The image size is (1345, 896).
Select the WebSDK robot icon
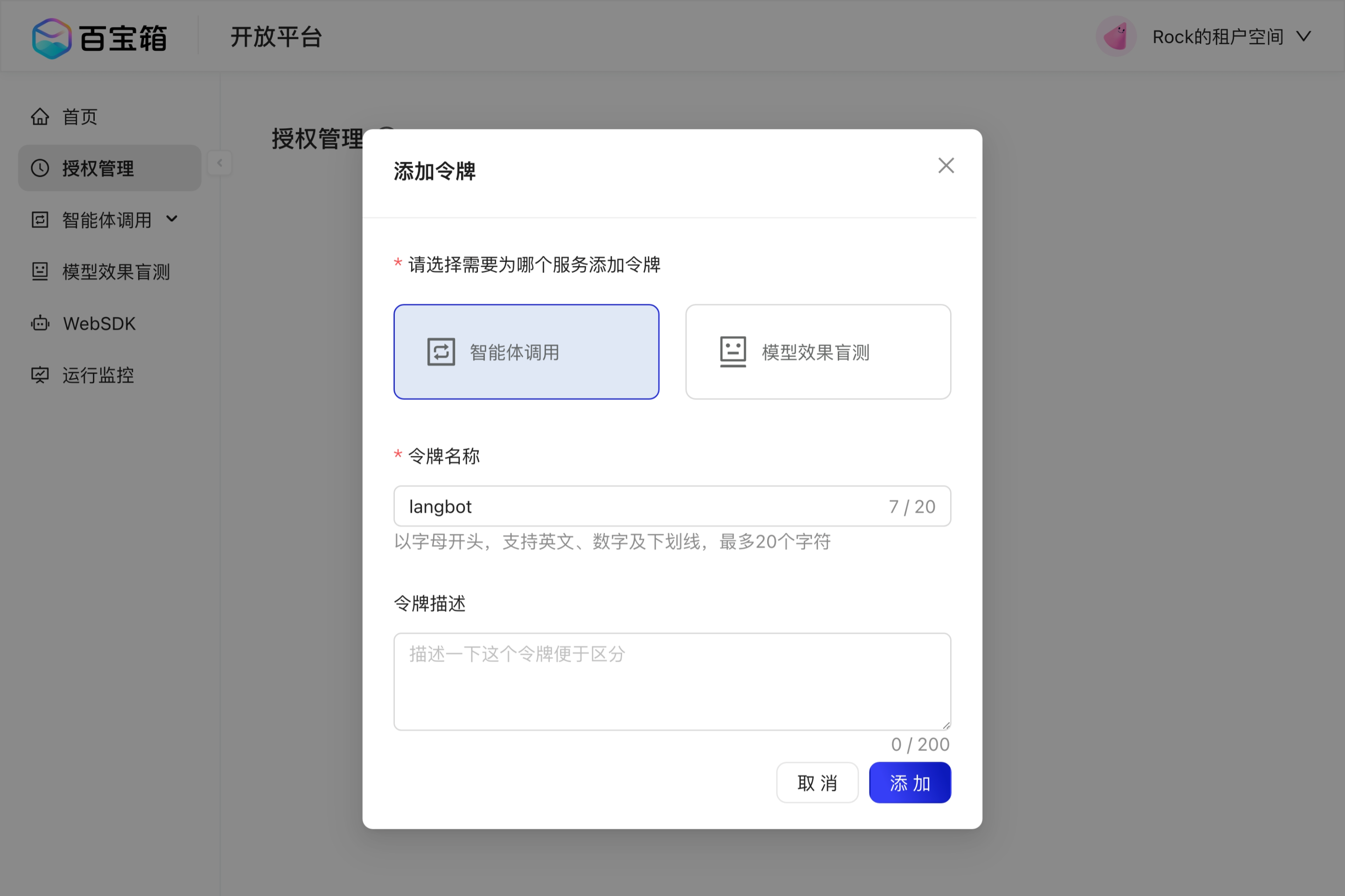(x=40, y=323)
